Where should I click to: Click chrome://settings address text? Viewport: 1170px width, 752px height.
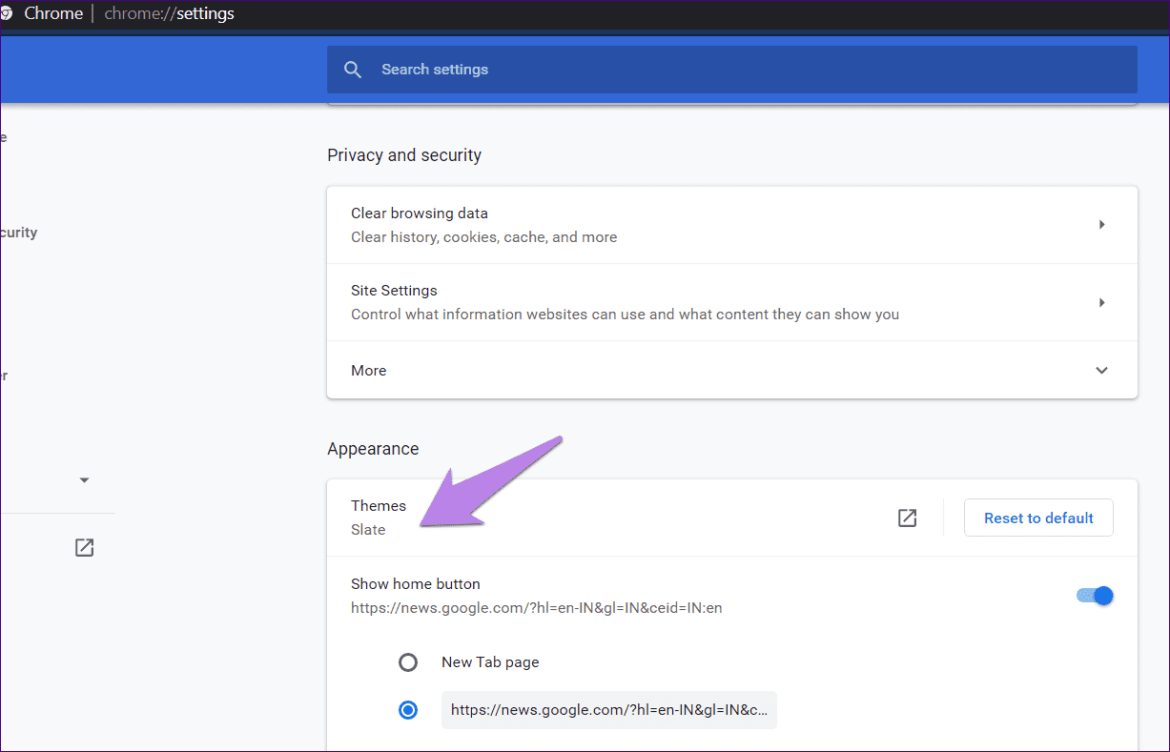[169, 13]
